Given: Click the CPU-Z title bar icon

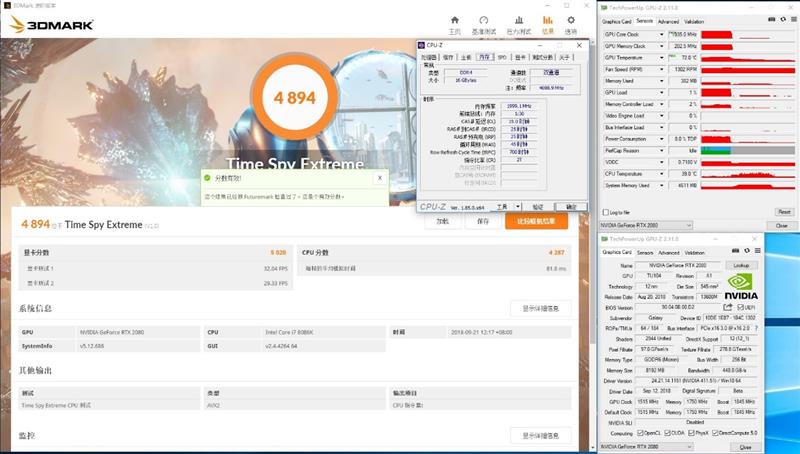Looking at the screenshot, I should (x=421, y=45).
